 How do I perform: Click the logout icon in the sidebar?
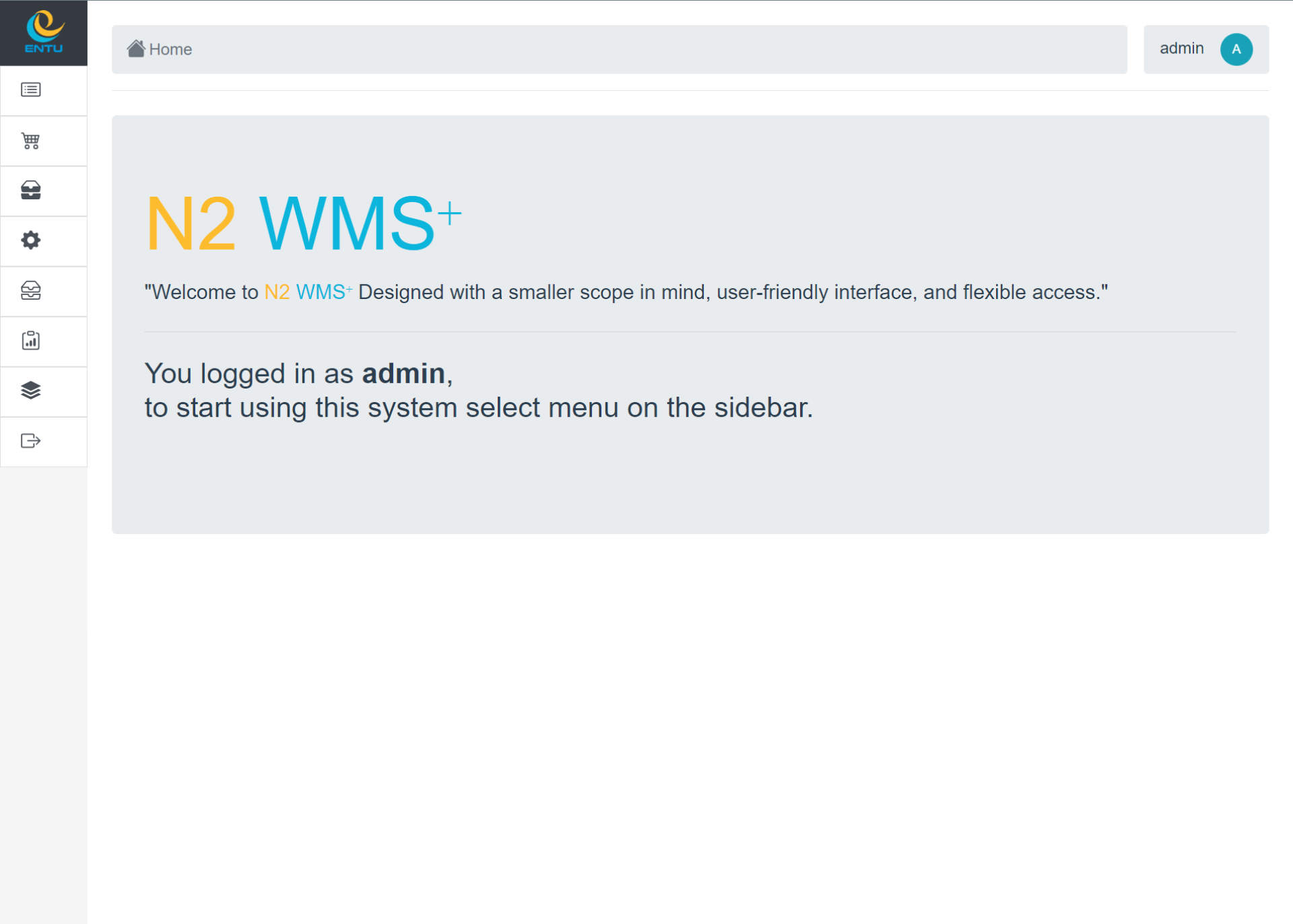tap(31, 441)
